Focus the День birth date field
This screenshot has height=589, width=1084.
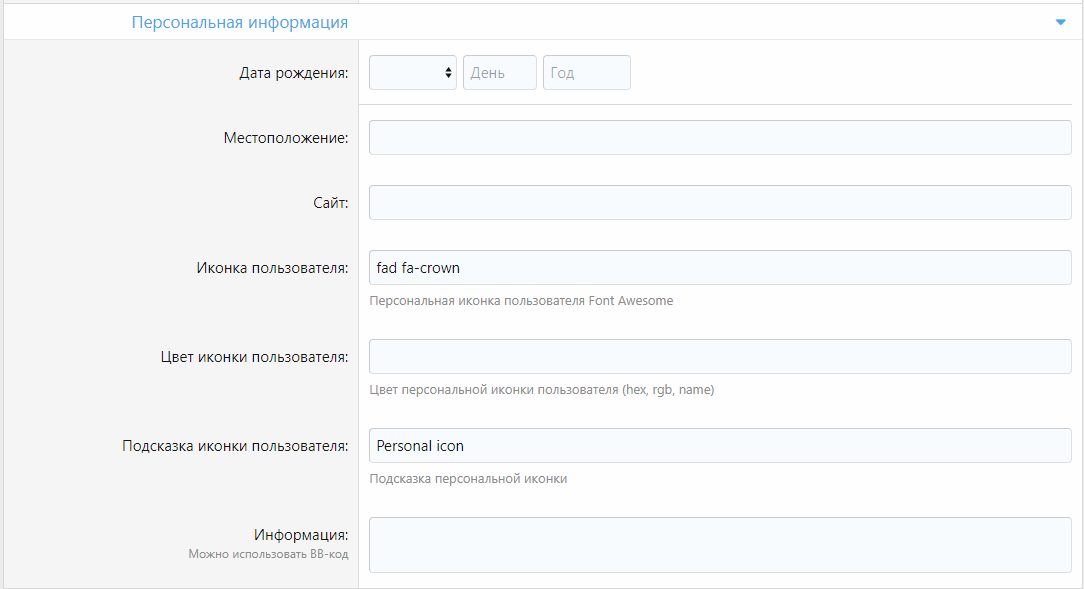click(499, 73)
